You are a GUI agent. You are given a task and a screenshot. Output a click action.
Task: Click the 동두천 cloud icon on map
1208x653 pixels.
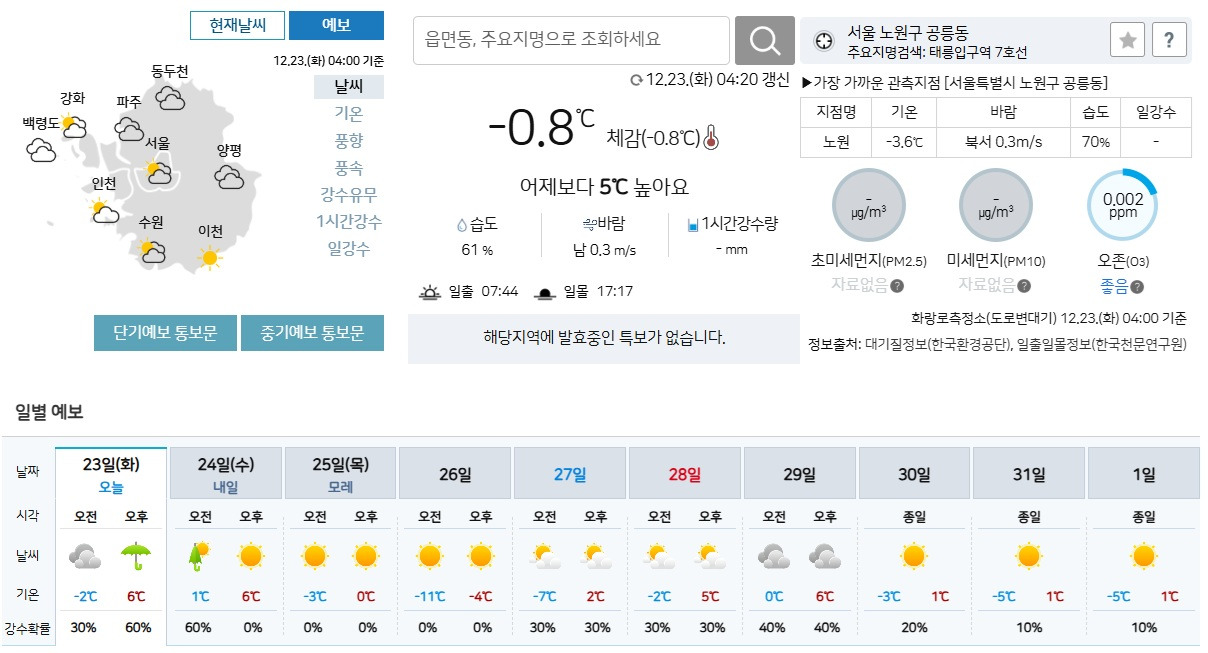[170, 98]
